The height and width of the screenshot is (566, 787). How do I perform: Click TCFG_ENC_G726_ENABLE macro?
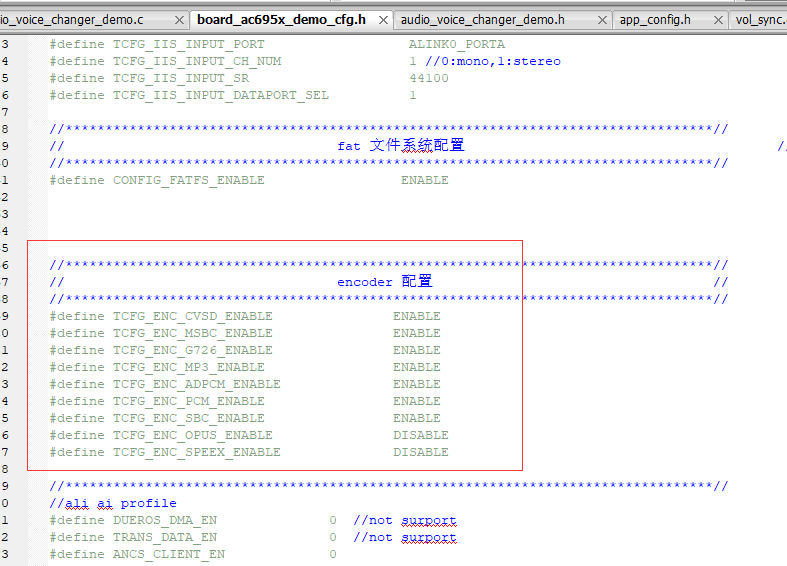click(x=193, y=350)
